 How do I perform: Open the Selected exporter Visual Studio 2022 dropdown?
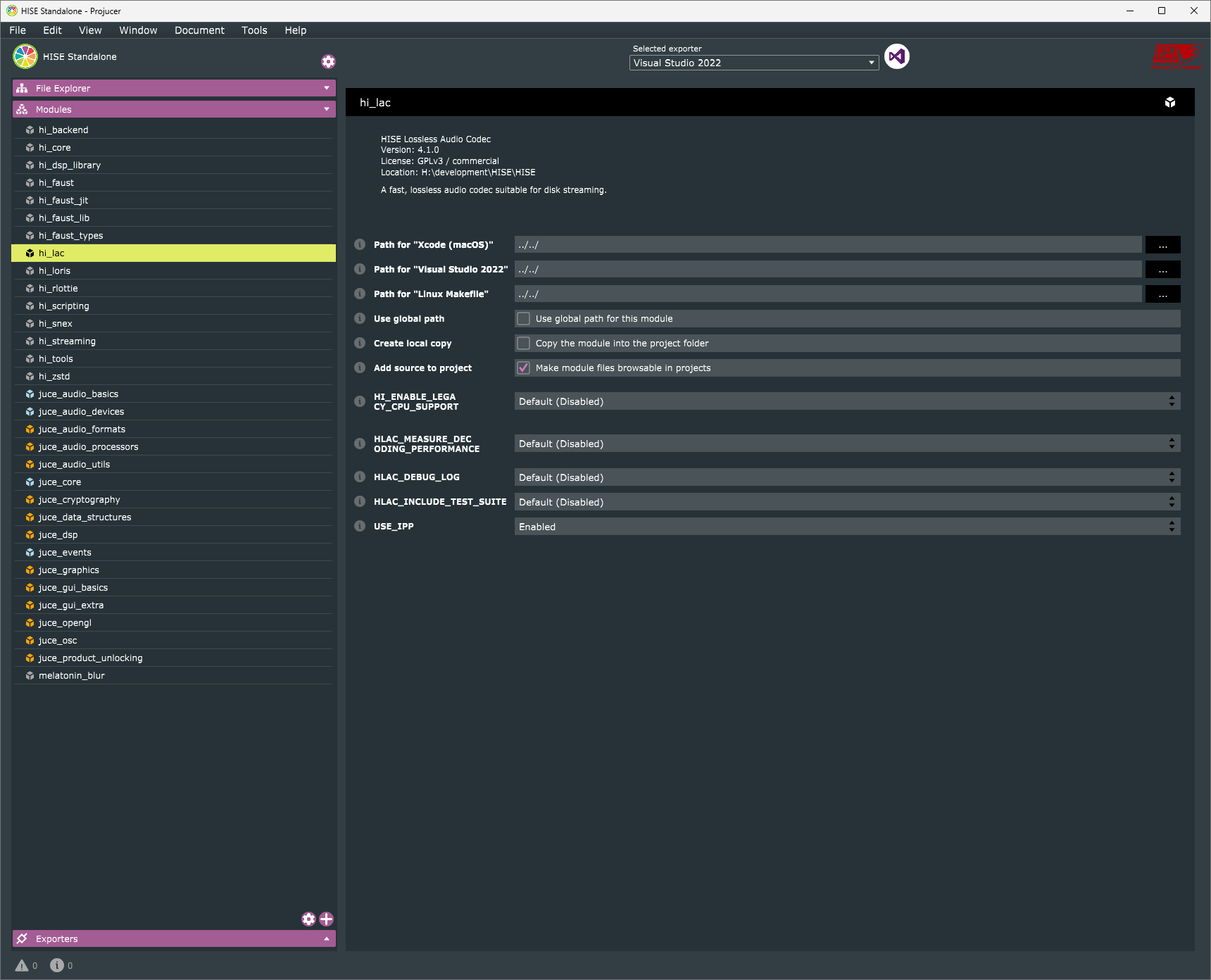click(x=754, y=63)
